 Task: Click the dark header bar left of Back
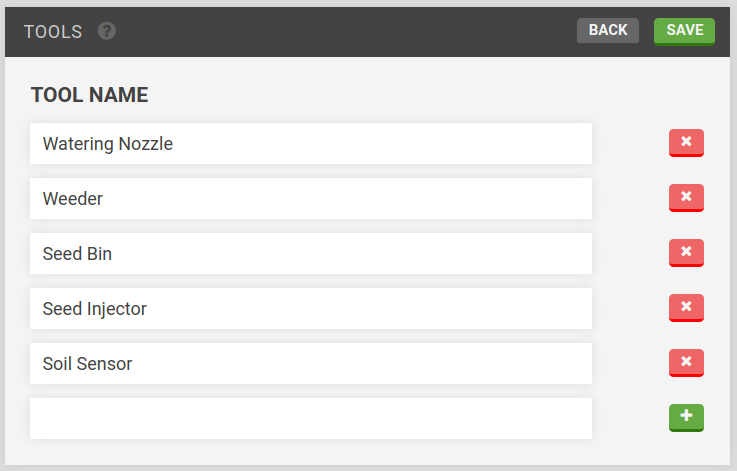[340, 31]
